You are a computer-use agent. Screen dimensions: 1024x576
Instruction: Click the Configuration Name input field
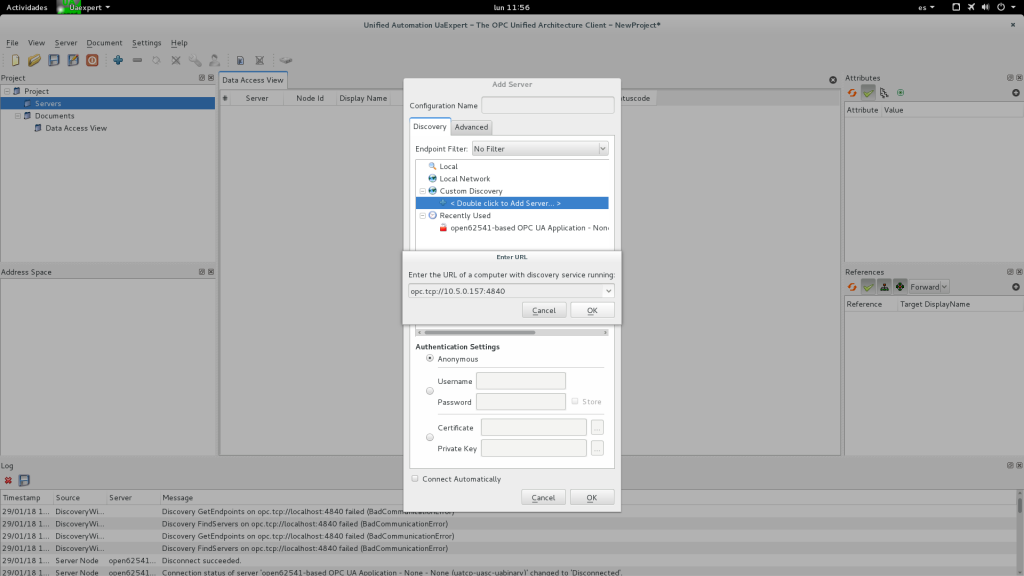[x=547, y=105]
